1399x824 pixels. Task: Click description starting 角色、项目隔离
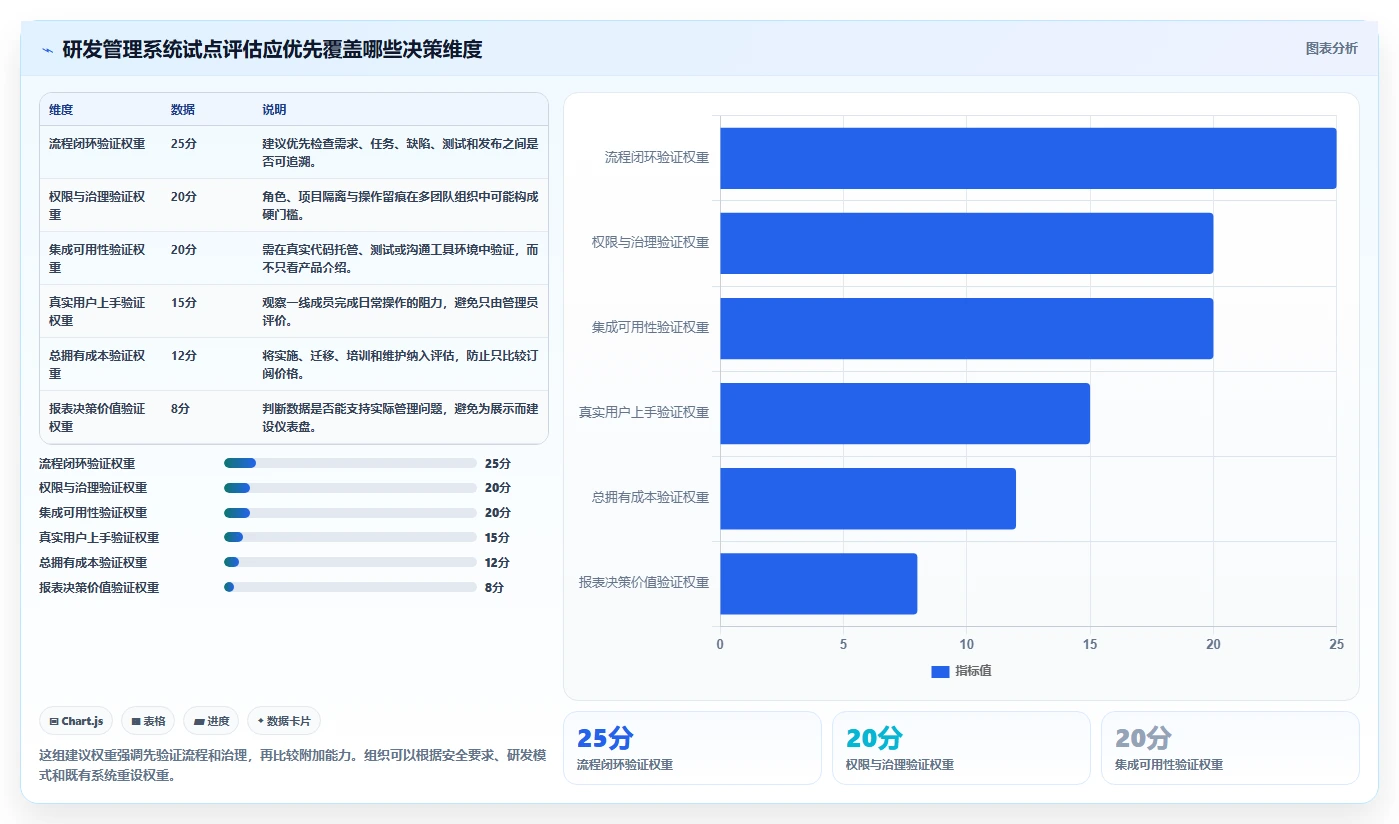tap(400, 205)
